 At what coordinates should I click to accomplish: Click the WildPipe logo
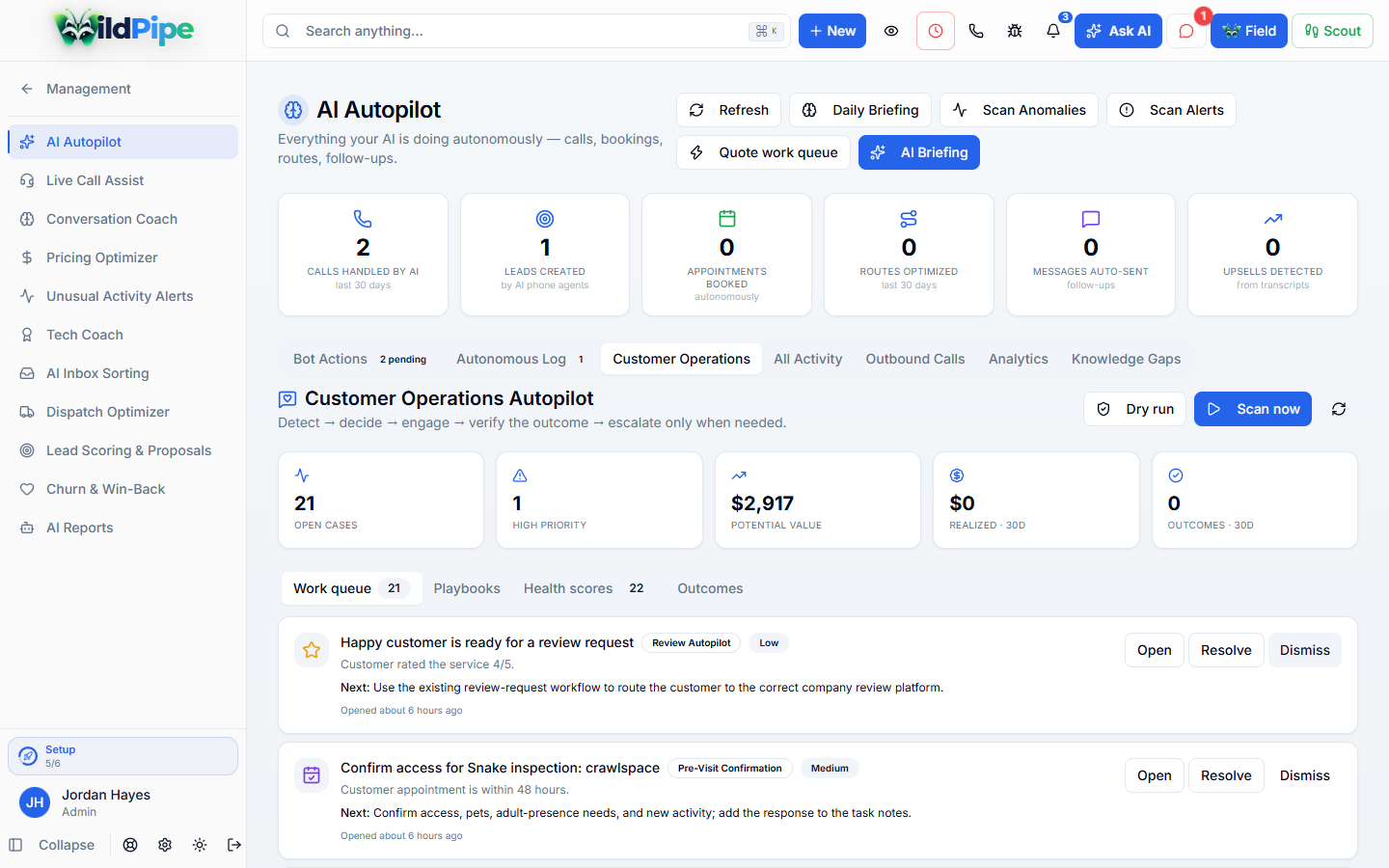(x=123, y=29)
